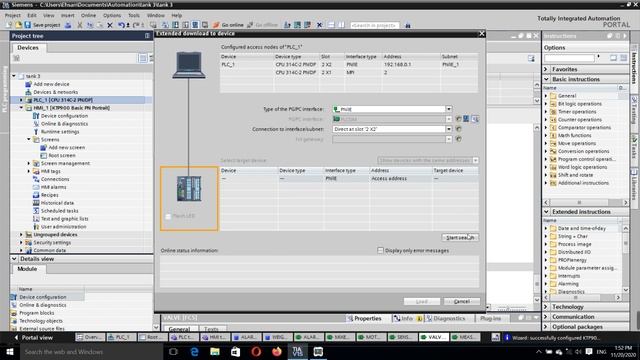Open Show devices with same addresses dropdown
This screenshot has width=640, height=360.
(x=476, y=160)
